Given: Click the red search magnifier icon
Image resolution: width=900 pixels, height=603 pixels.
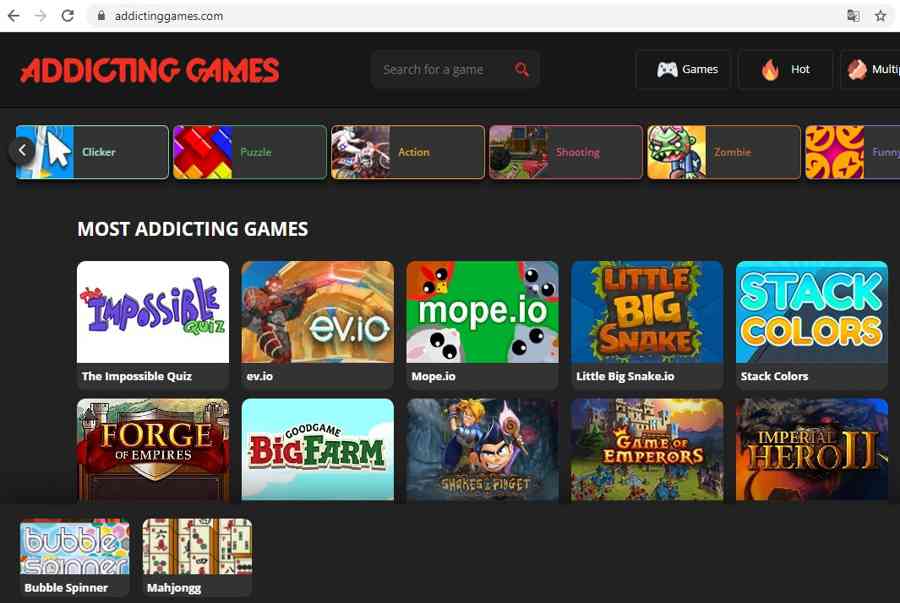Looking at the screenshot, I should pyautogui.click(x=522, y=69).
